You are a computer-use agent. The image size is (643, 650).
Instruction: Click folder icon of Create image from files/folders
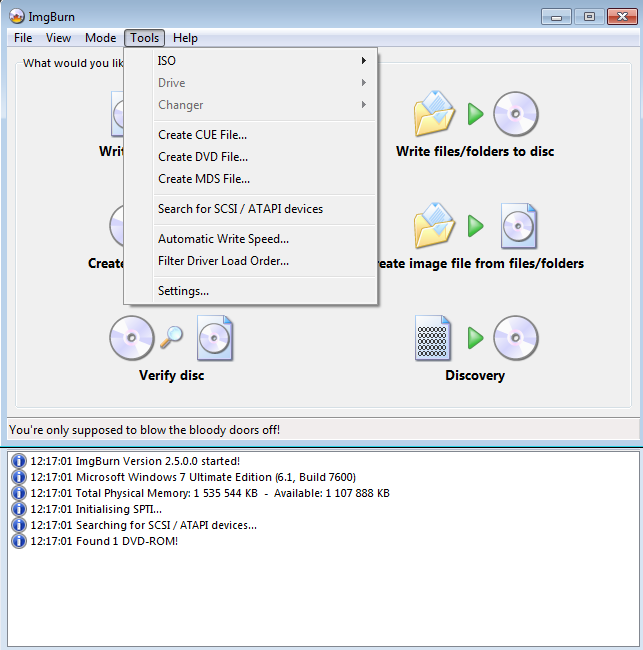pyautogui.click(x=434, y=226)
